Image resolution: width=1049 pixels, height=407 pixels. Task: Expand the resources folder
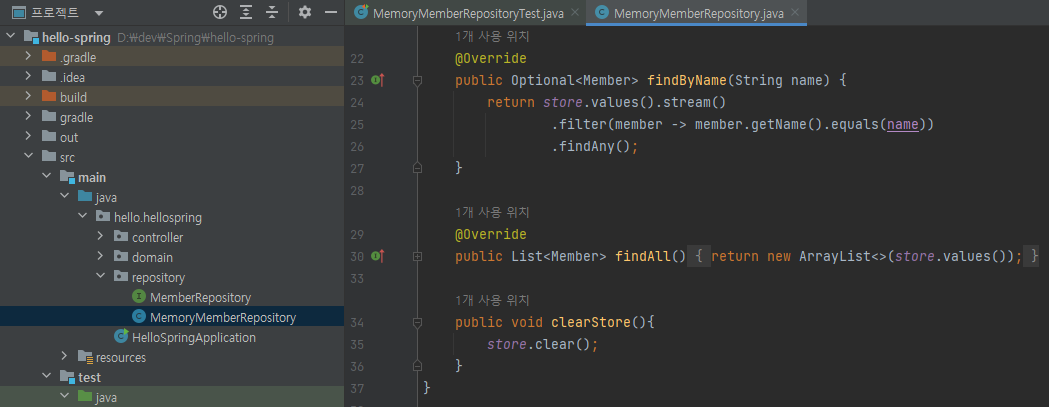click(64, 357)
